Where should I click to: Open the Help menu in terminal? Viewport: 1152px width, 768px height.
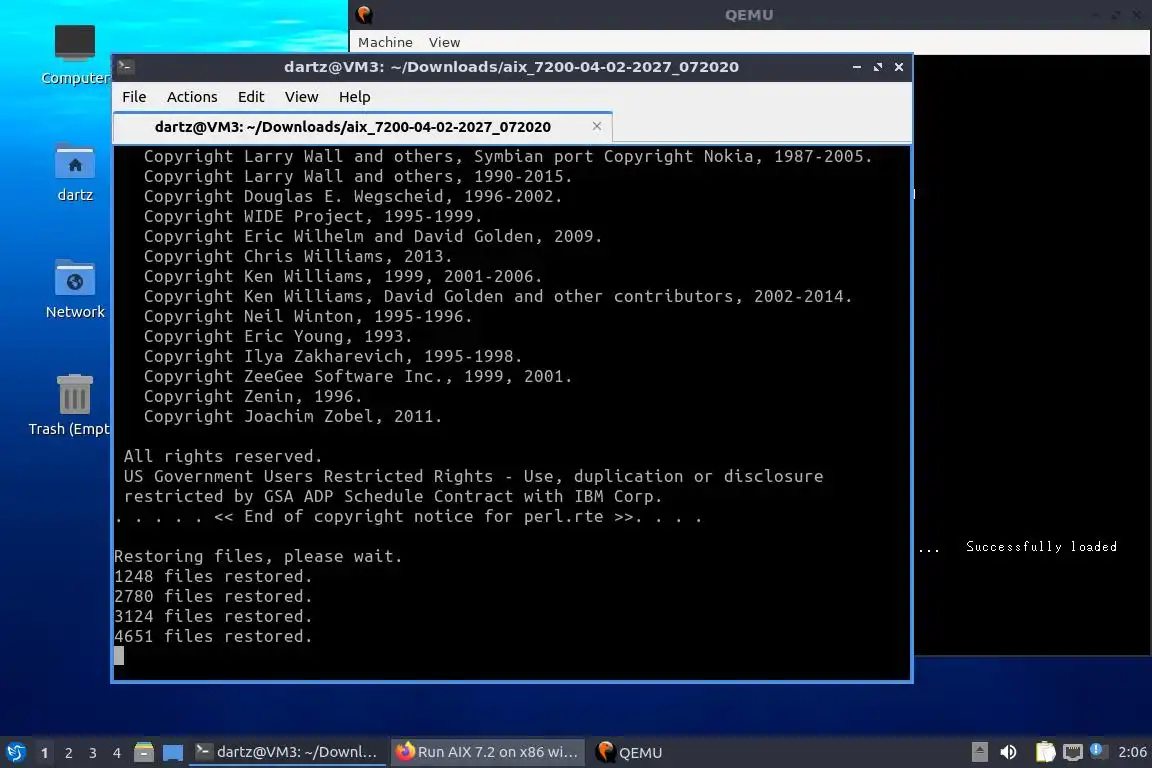point(354,96)
